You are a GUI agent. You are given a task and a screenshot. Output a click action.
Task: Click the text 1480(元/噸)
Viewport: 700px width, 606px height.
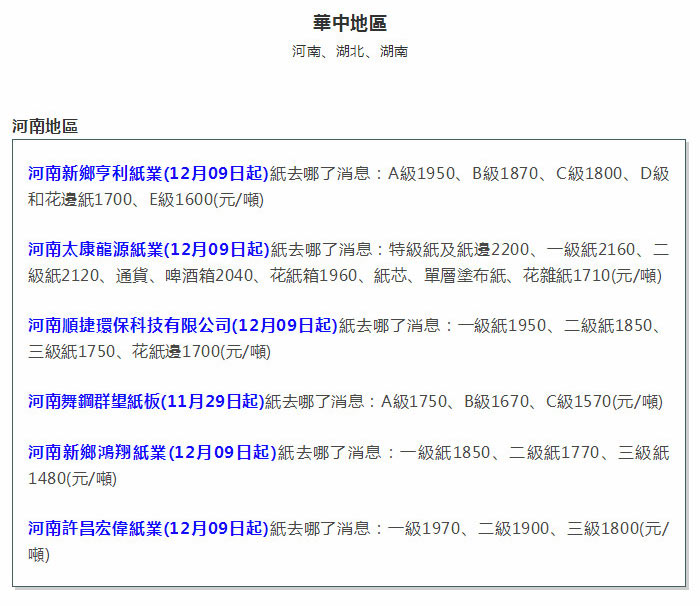pos(72,479)
